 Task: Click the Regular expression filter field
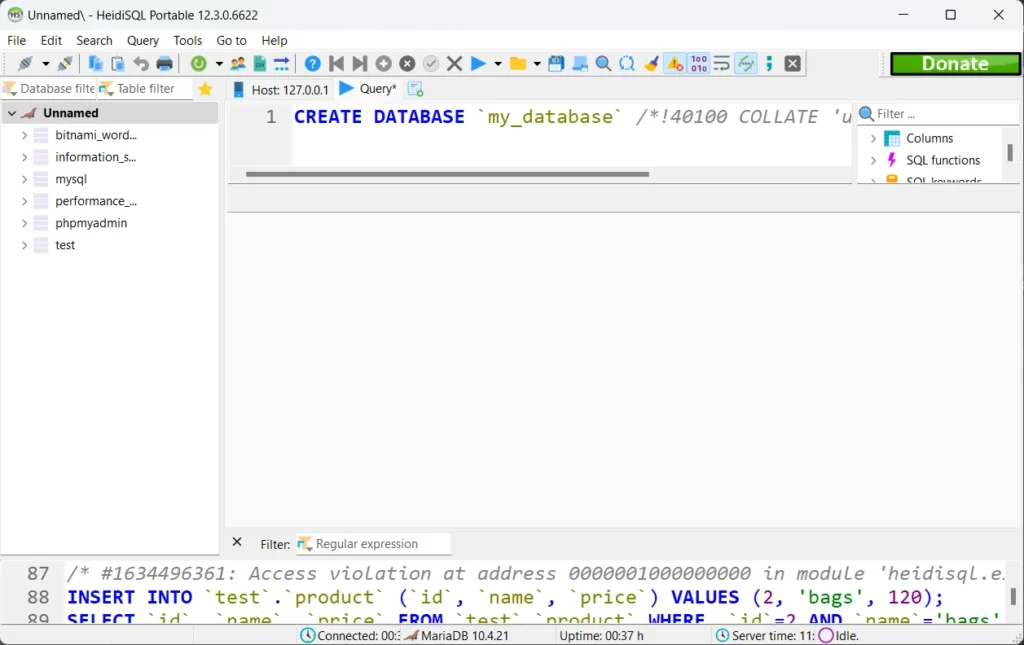pos(373,544)
